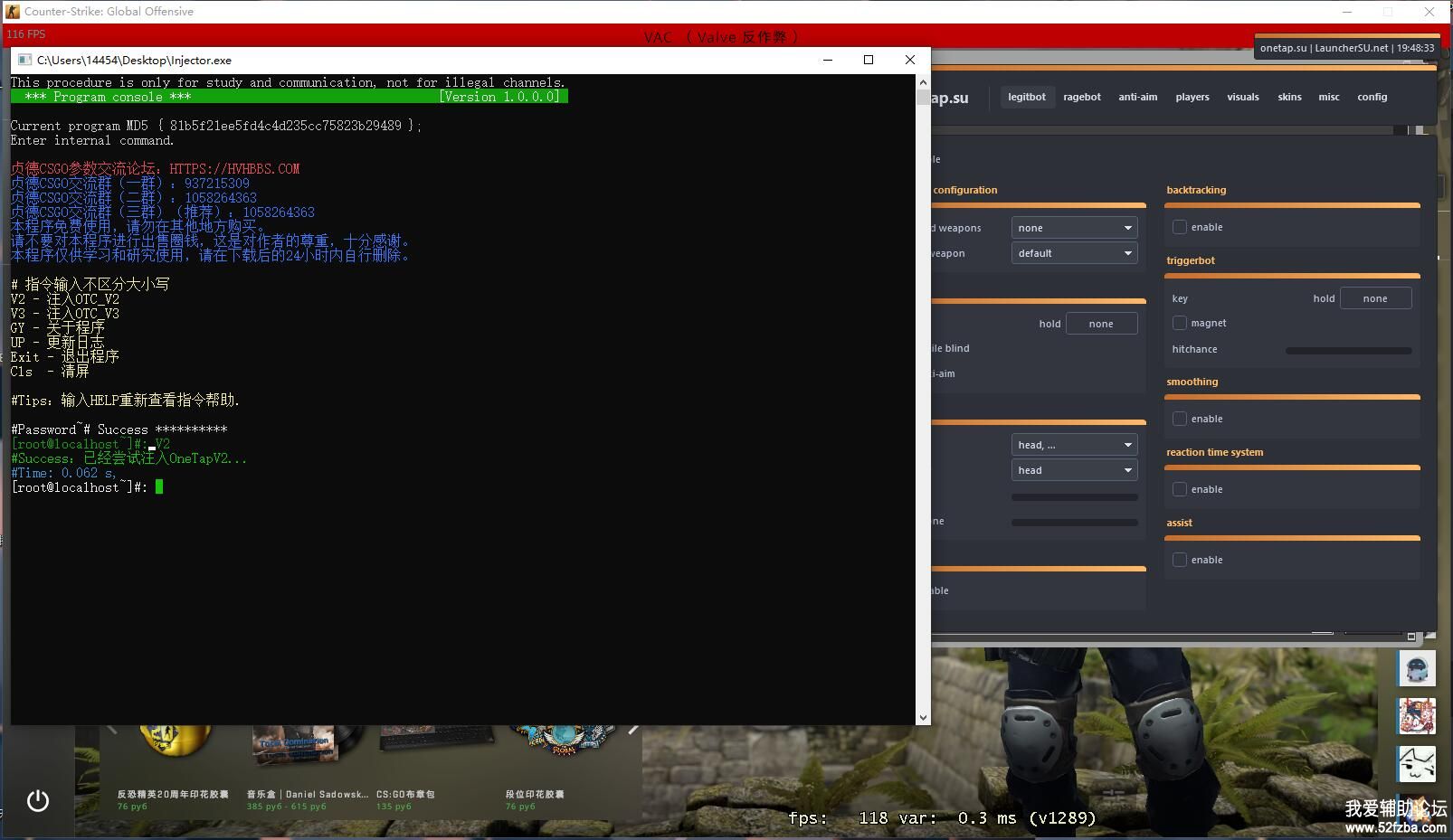
Task: Switch to the ragebot tab
Action: [x=1082, y=97]
